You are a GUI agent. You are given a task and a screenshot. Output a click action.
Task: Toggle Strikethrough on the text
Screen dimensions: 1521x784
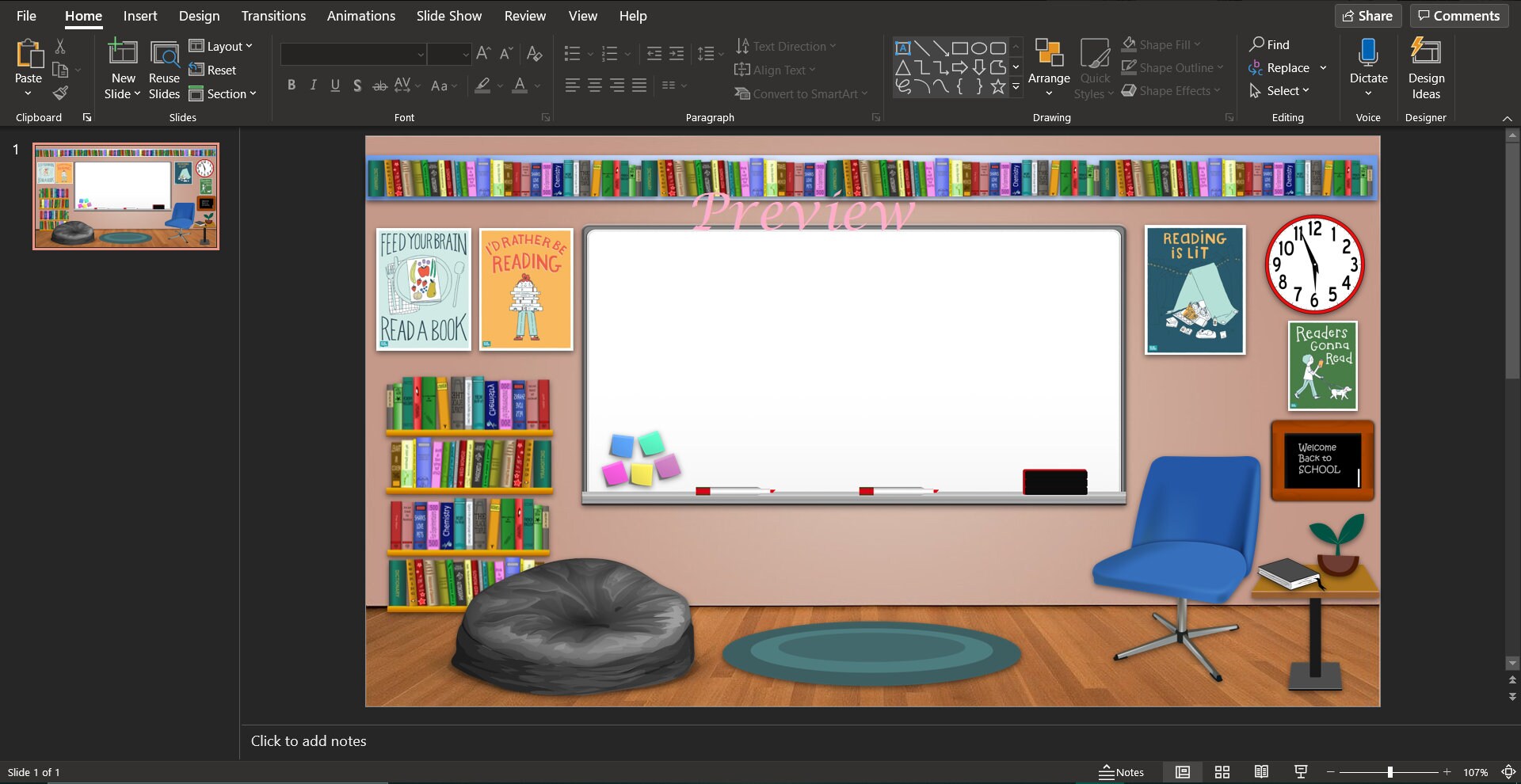[x=381, y=85]
